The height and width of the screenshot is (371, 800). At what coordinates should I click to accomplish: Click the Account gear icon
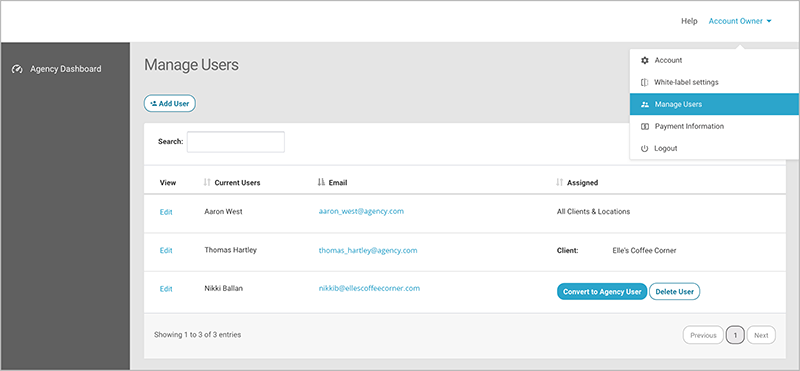tap(644, 60)
